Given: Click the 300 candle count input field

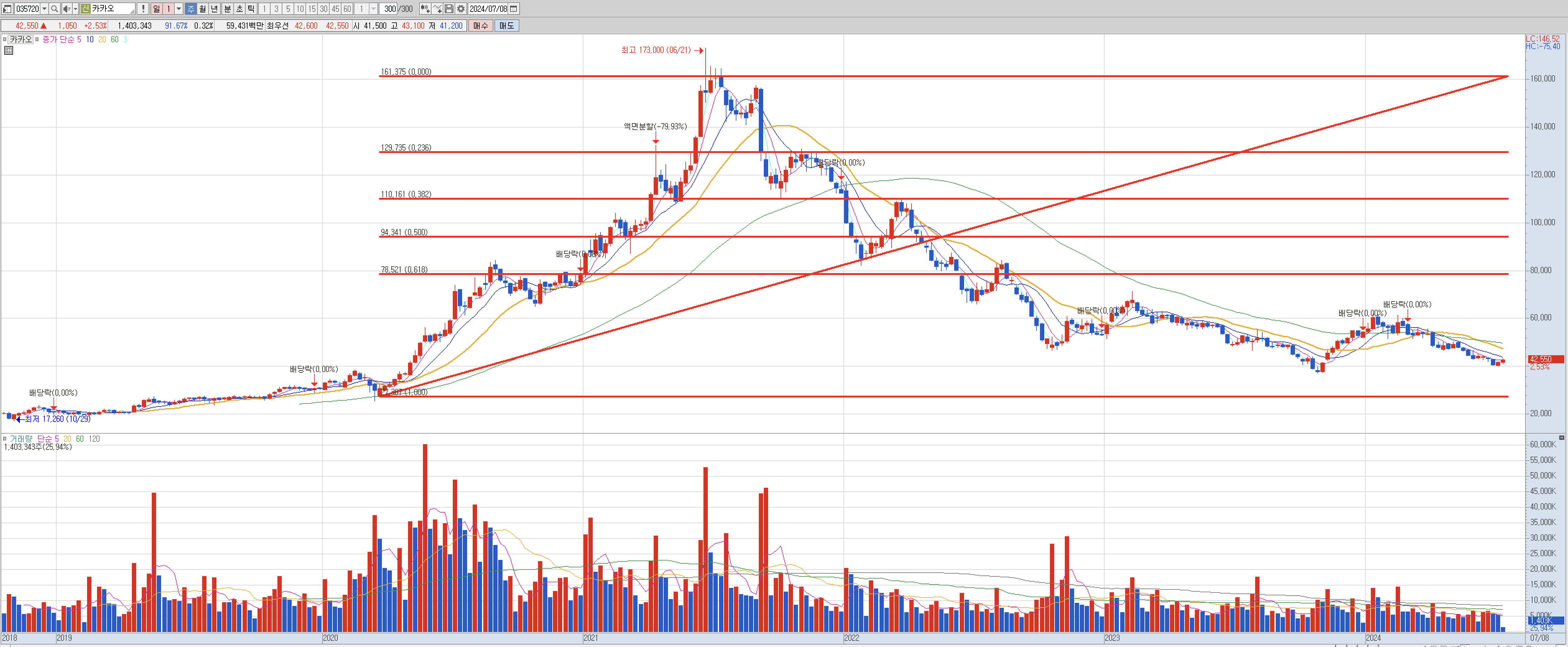Looking at the screenshot, I should coord(389,8).
